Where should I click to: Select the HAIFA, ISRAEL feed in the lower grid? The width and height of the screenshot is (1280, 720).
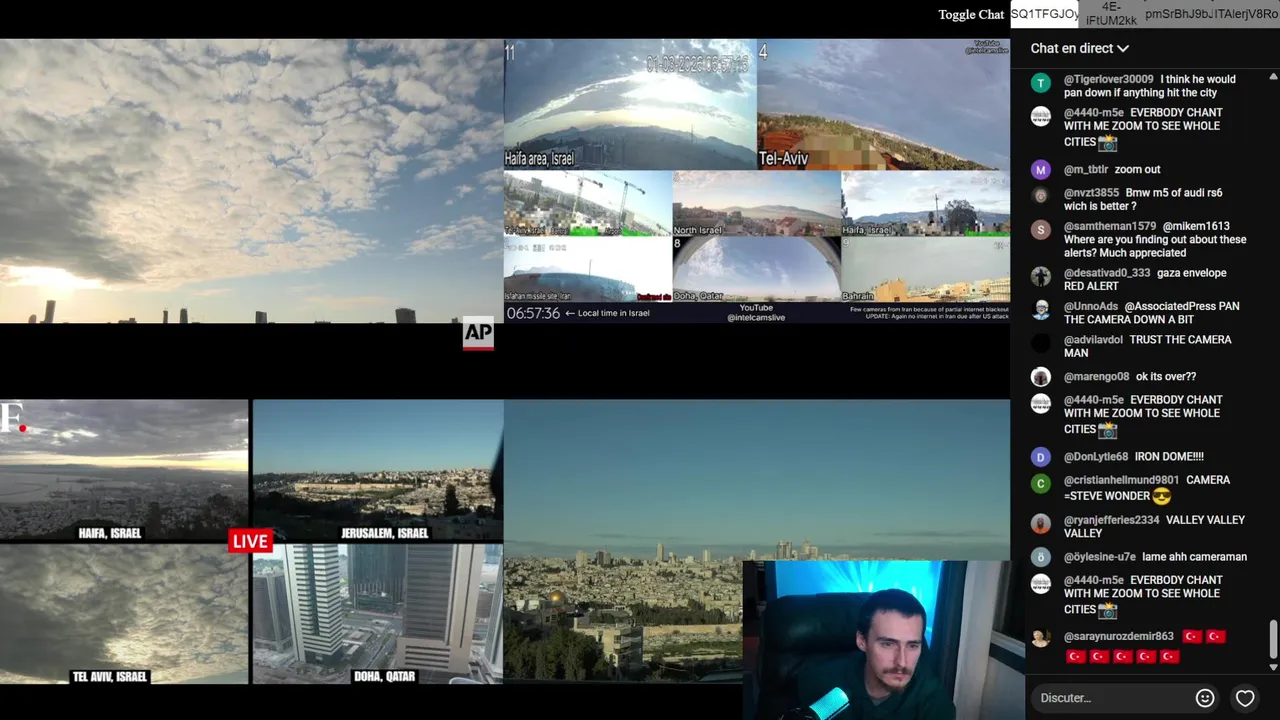[x=124, y=470]
